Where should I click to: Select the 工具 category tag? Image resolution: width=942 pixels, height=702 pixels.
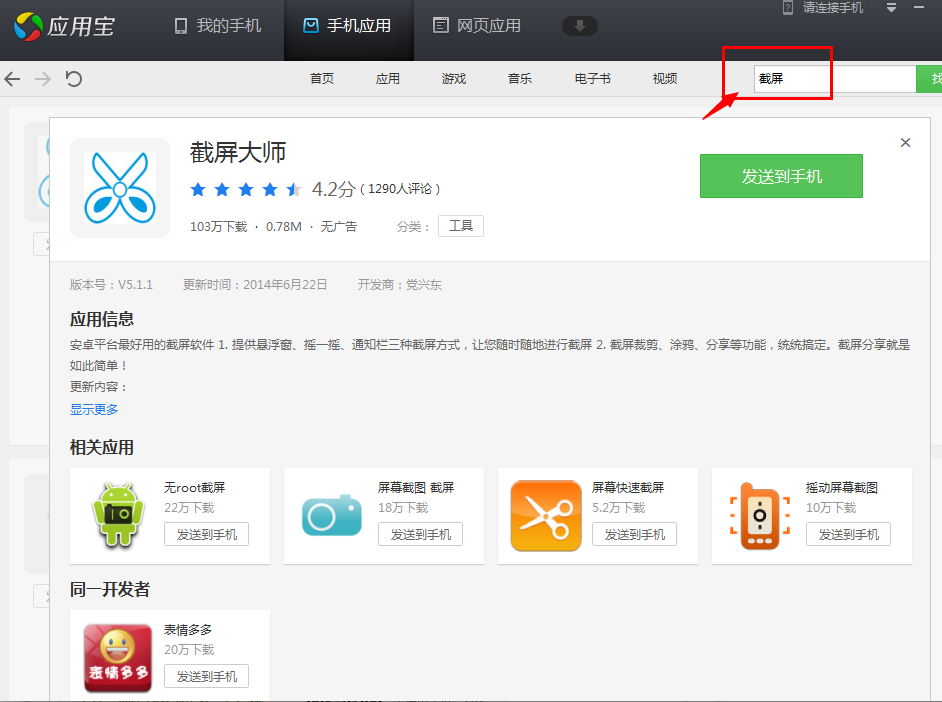pos(461,226)
